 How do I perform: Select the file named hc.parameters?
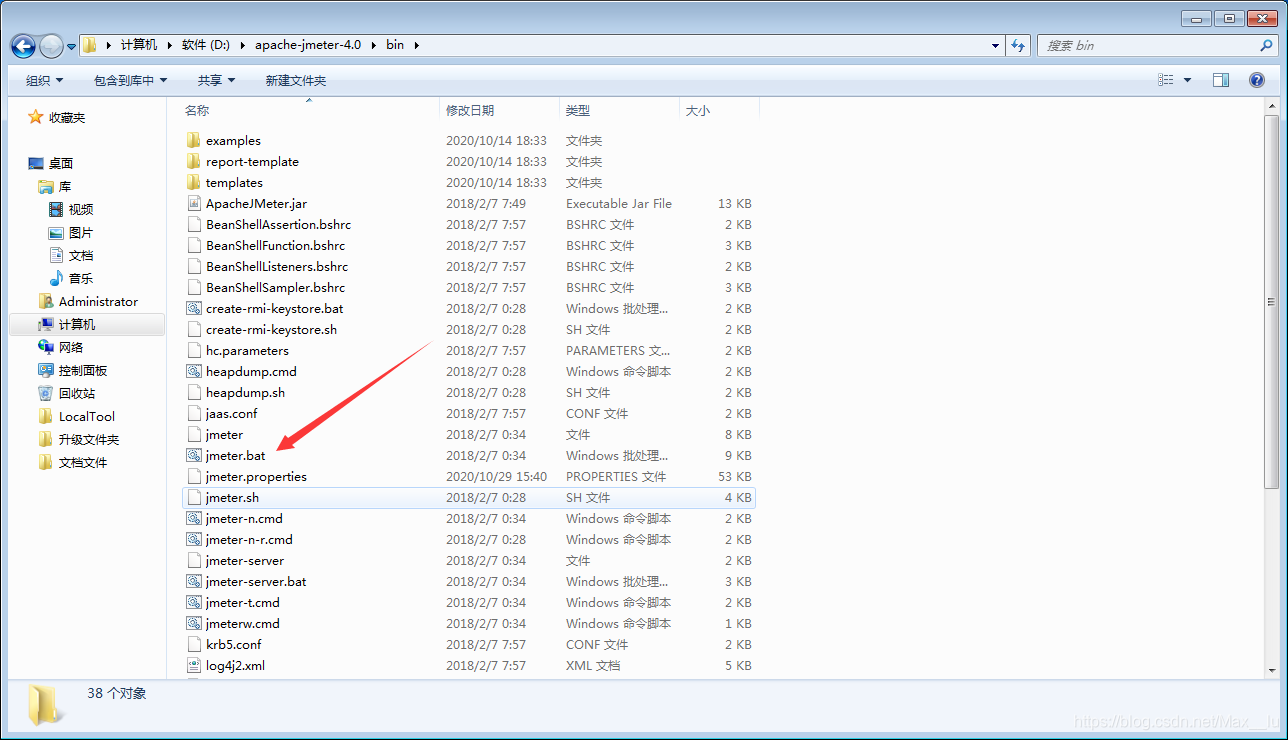pos(247,350)
